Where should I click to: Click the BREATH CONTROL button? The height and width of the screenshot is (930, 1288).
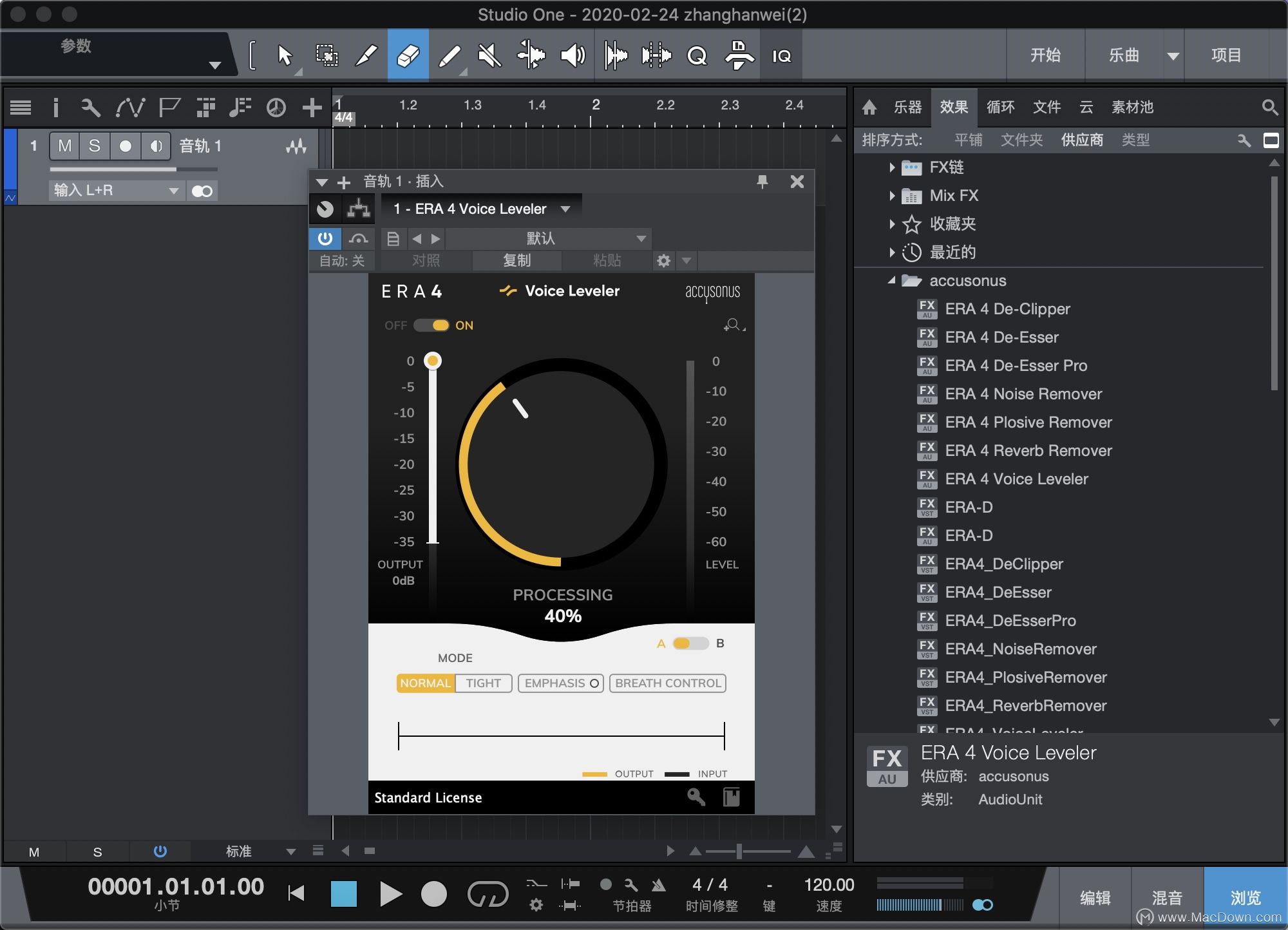click(667, 683)
